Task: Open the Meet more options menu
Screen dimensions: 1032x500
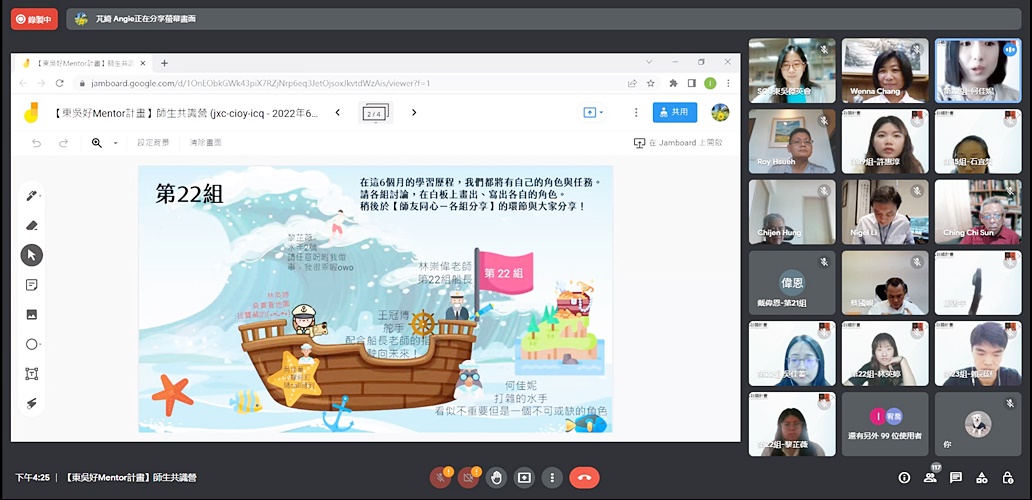Action: pyautogui.click(x=553, y=478)
